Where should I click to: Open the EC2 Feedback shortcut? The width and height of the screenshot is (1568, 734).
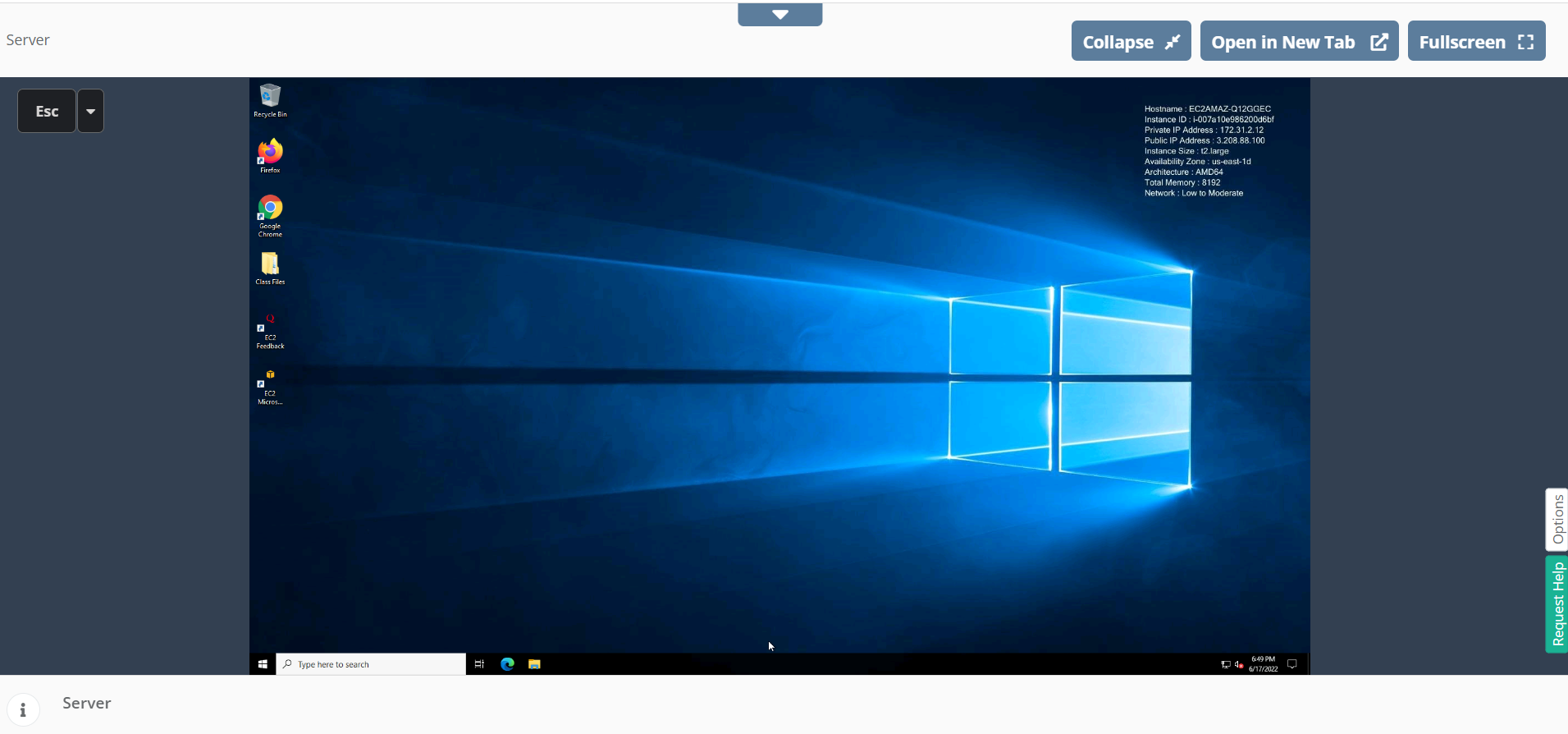click(x=270, y=332)
